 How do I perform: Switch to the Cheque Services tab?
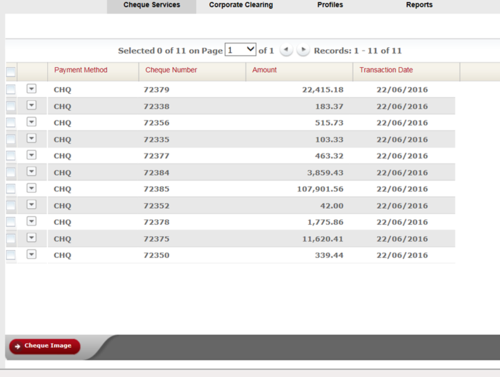(152, 6)
